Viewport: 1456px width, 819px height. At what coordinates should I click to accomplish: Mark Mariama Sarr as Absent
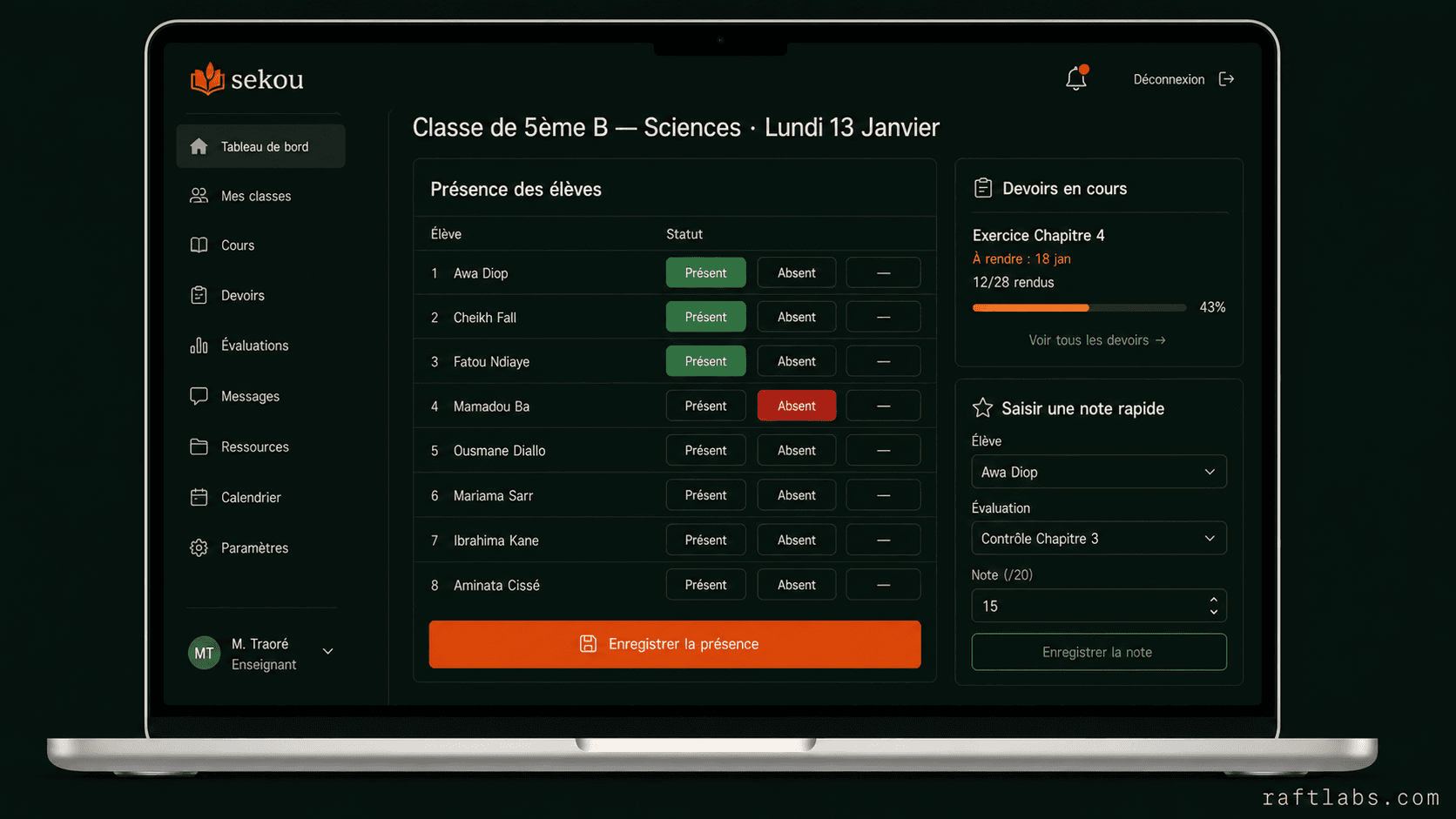click(797, 495)
